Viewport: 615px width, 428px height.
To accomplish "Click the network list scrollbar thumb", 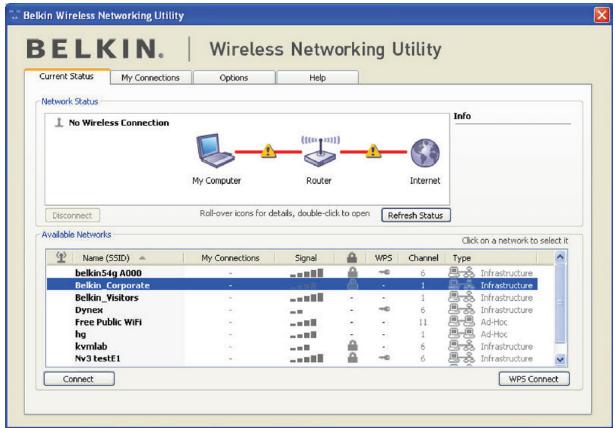I will click(560, 302).
